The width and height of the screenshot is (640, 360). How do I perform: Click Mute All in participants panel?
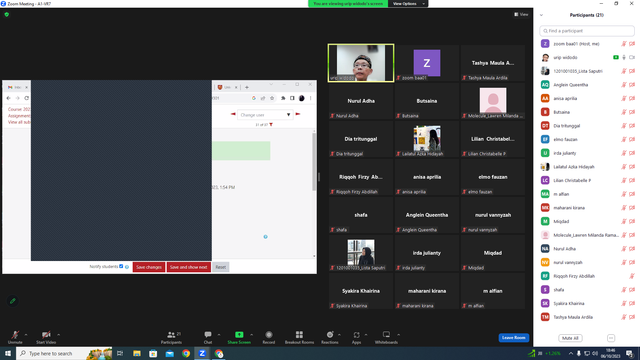pos(570,338)
